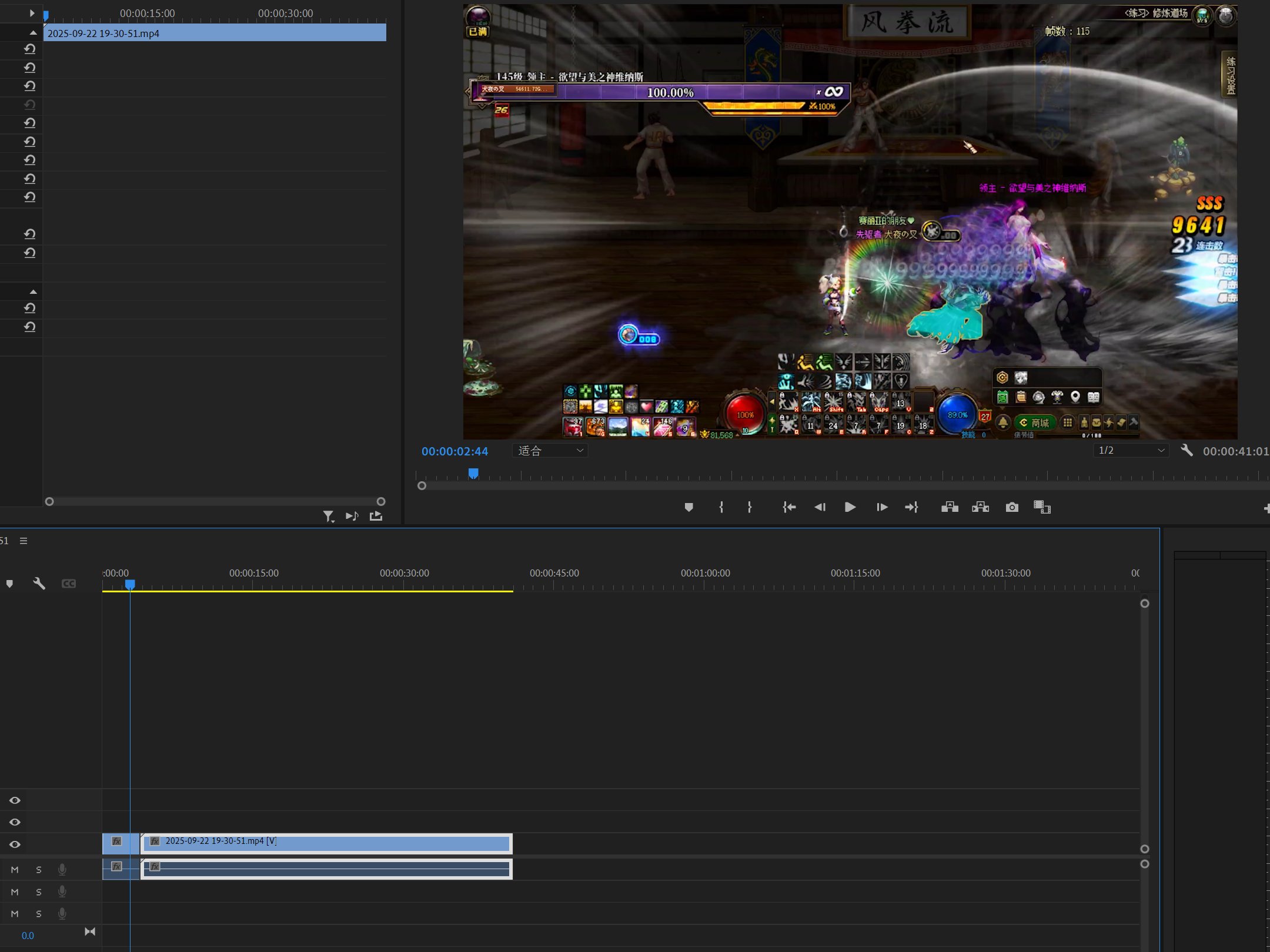Click the export icon in effect controls
The width and height of the screenshot is (1270, 952).
(376, 516)
